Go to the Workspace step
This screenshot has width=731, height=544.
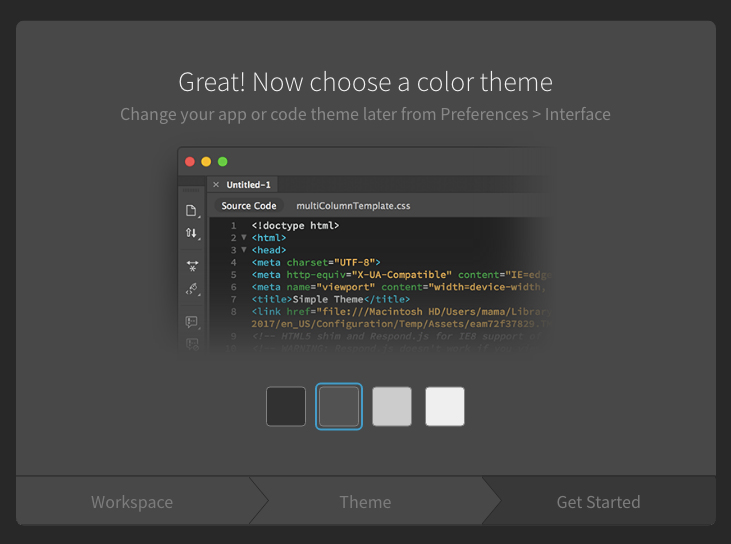pos(132,502)
